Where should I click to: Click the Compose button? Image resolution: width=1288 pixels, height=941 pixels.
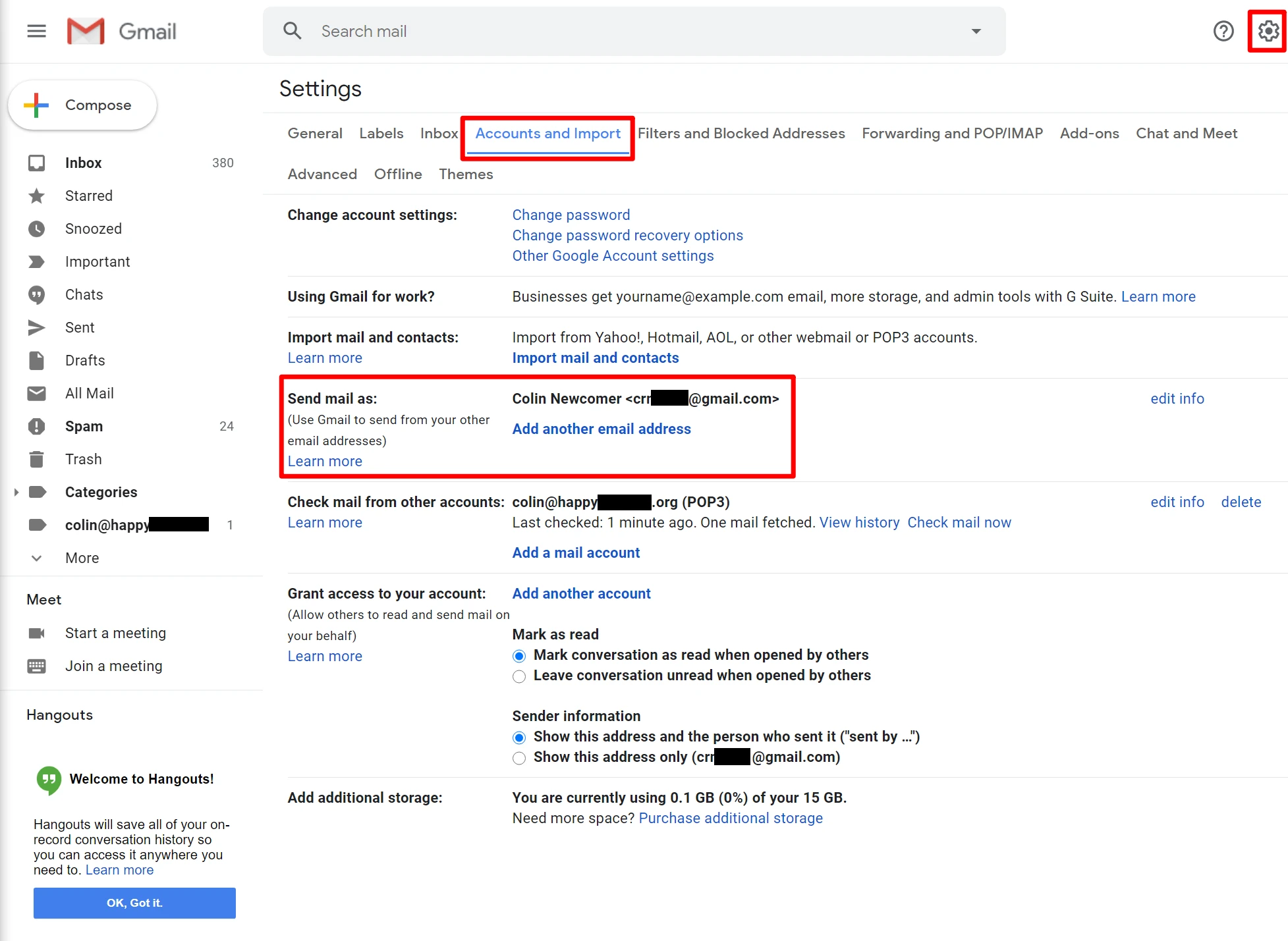84,105
